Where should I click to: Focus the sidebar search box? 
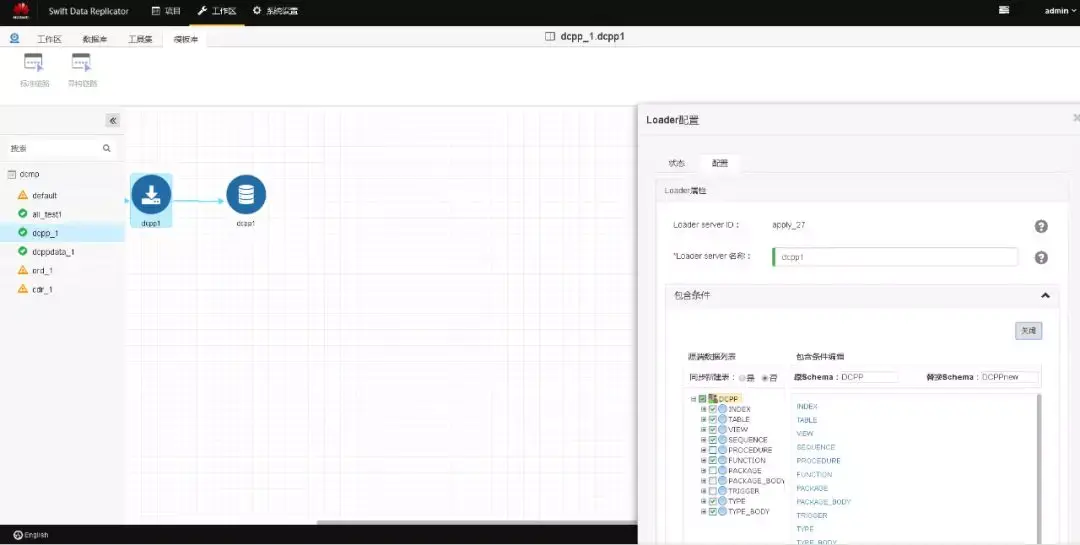[x=59, y=148]
